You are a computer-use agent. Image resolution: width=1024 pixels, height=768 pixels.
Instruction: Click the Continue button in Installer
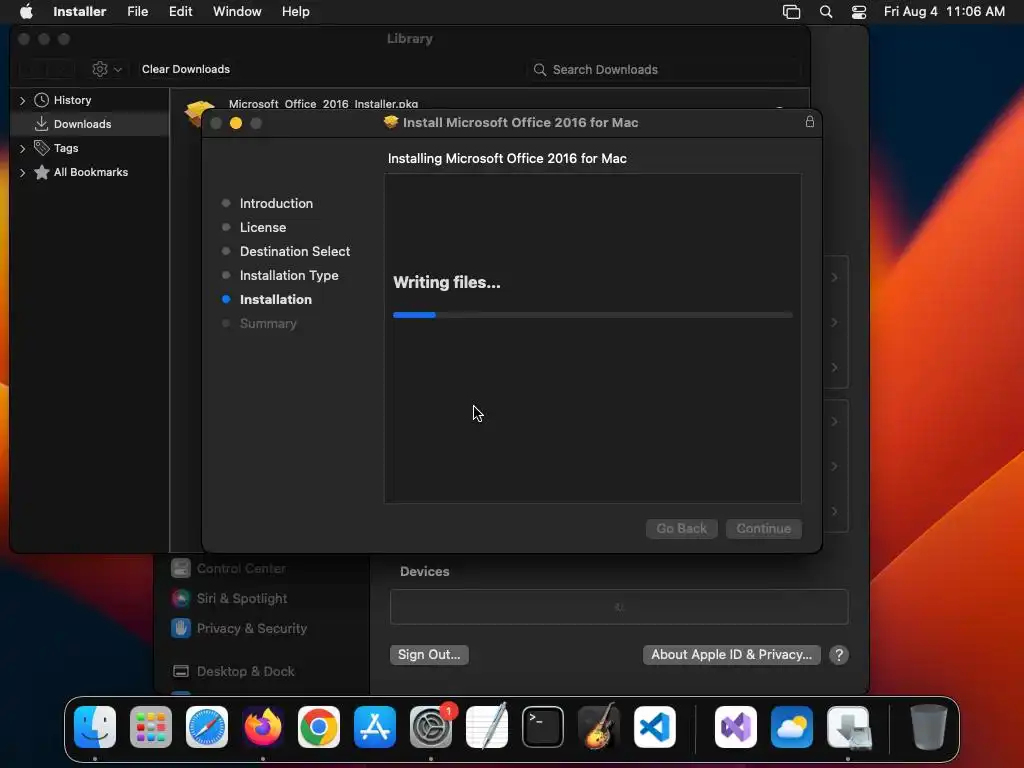click(x=764, y=528)
